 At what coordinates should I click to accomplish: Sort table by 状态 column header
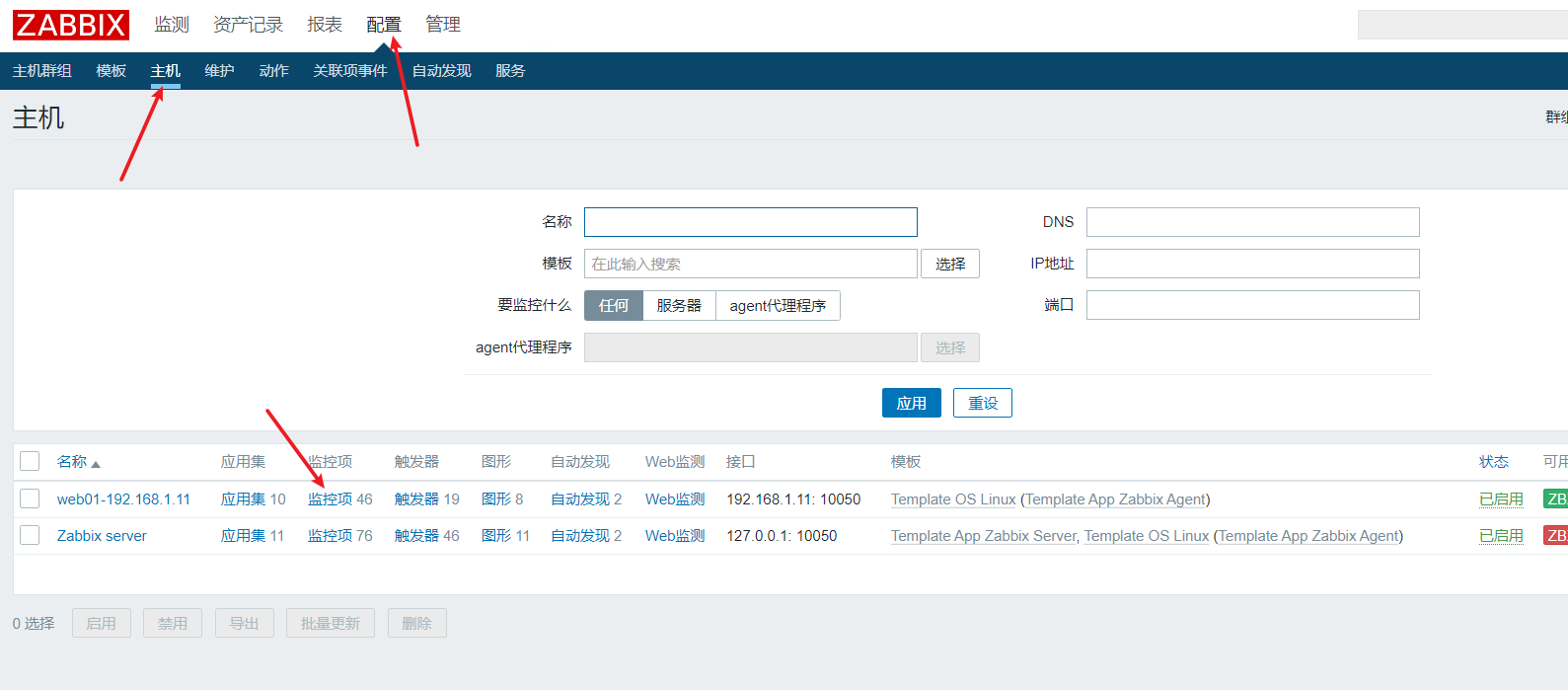click(x=1494, y=462)
